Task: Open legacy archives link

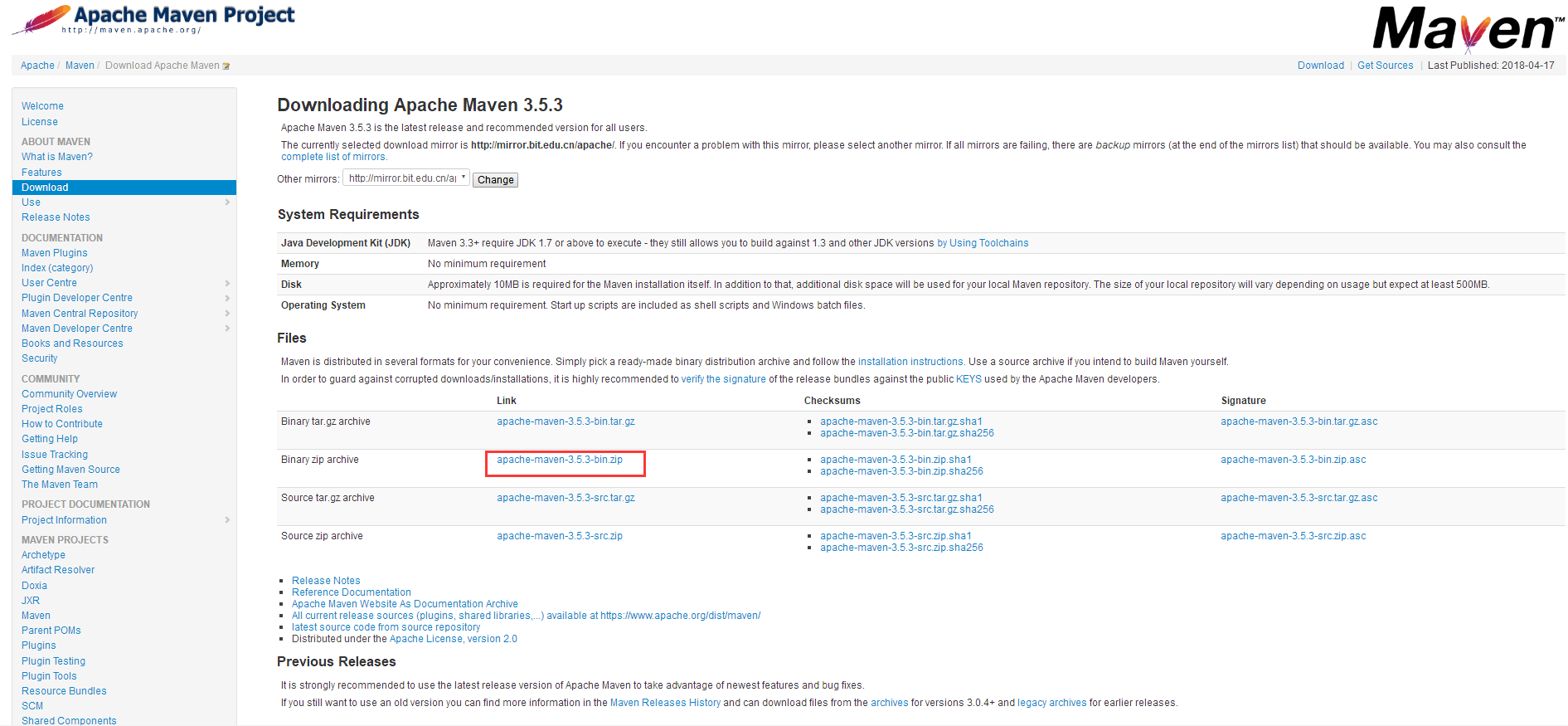Action: [1051, 703]
